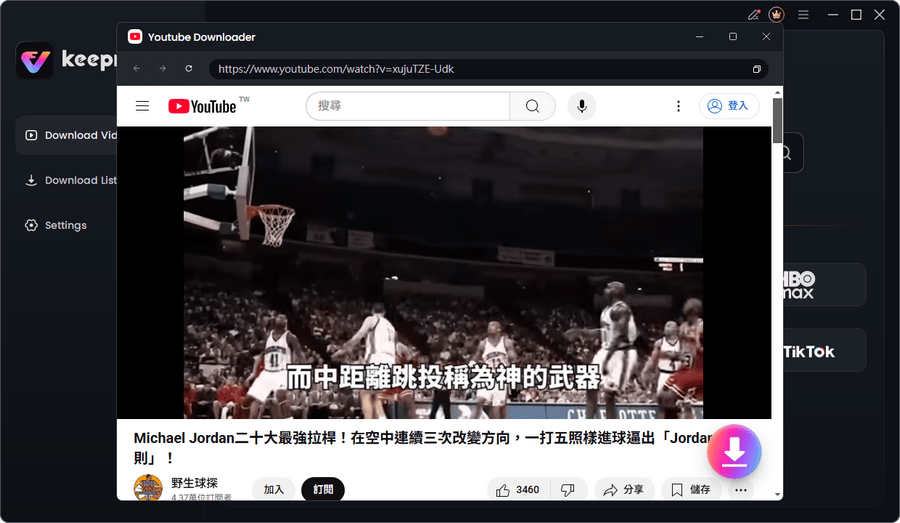The image size is (900, 523).
Task: Click the crown premium icon in the Keeprix title bar
Action: [777, 14]
